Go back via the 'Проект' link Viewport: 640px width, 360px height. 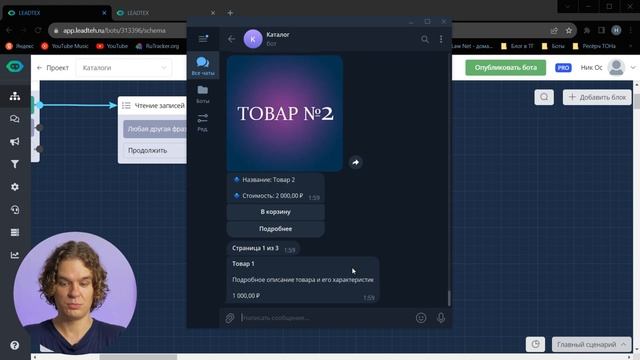(53, 68)
